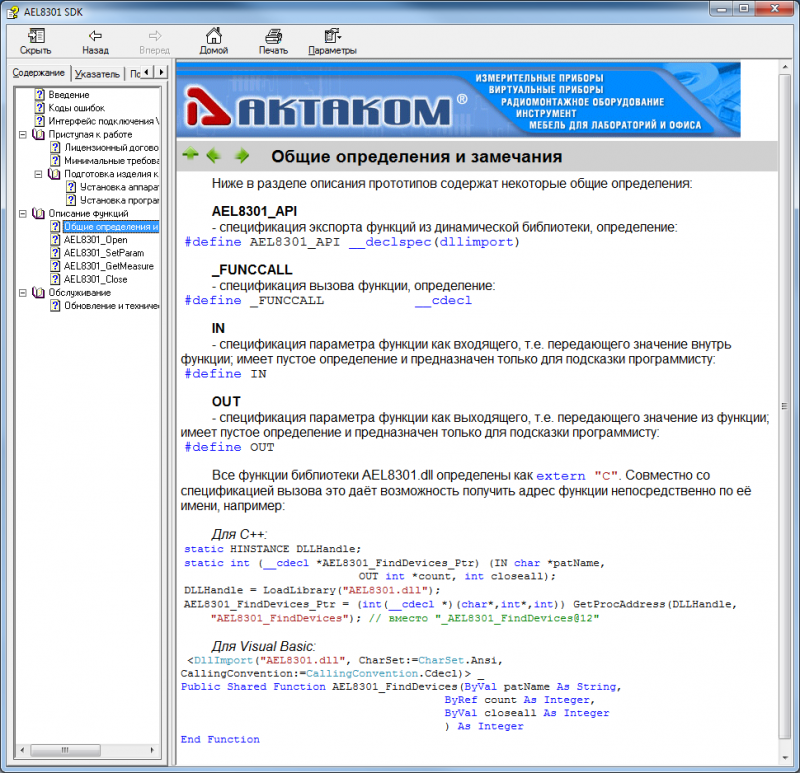Click the green left-arrow previous topic icon
Screen dimensions: 800x773
213,155
